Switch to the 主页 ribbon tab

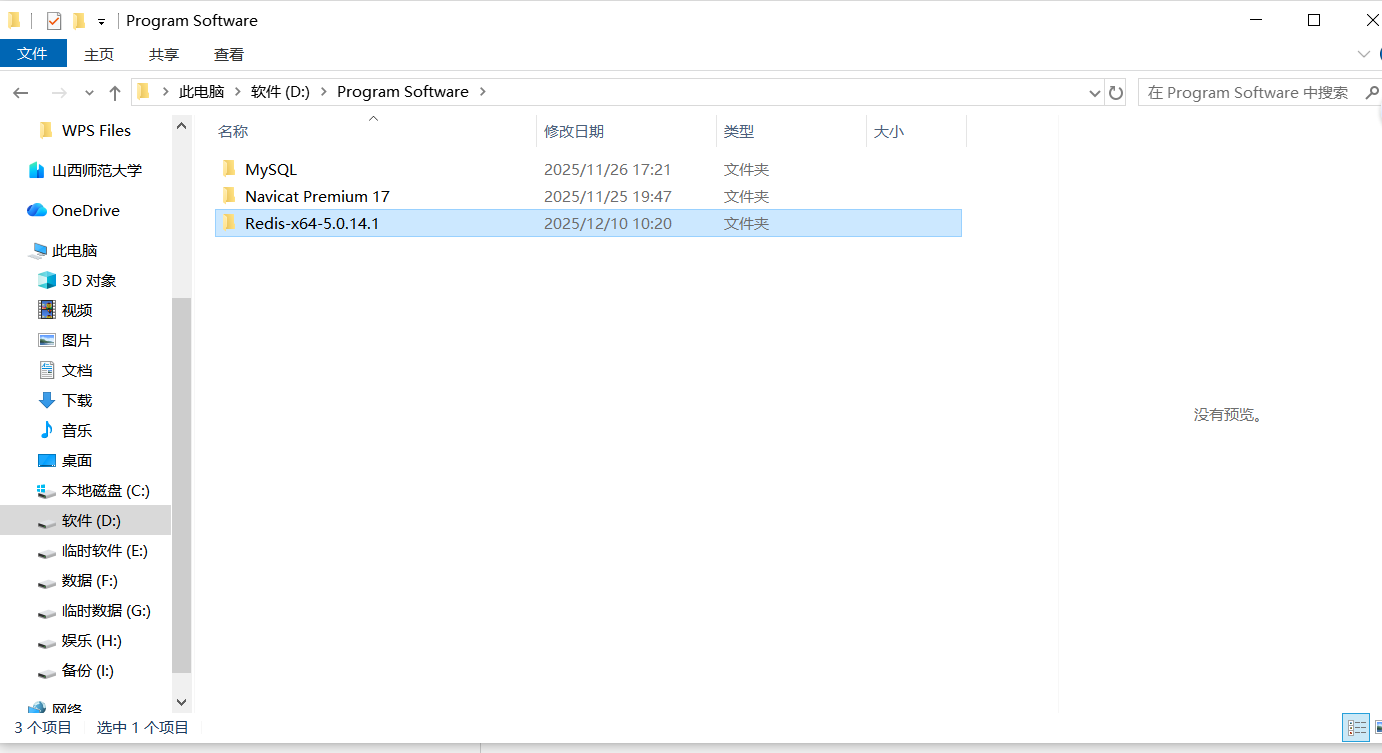[99, 54]
